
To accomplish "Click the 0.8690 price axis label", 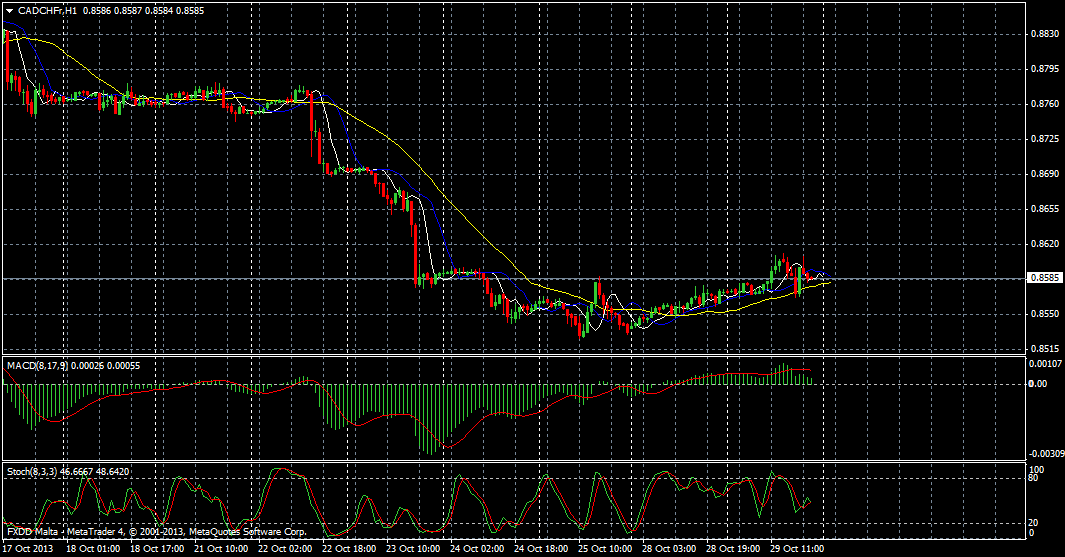I will pos(1044,174).
